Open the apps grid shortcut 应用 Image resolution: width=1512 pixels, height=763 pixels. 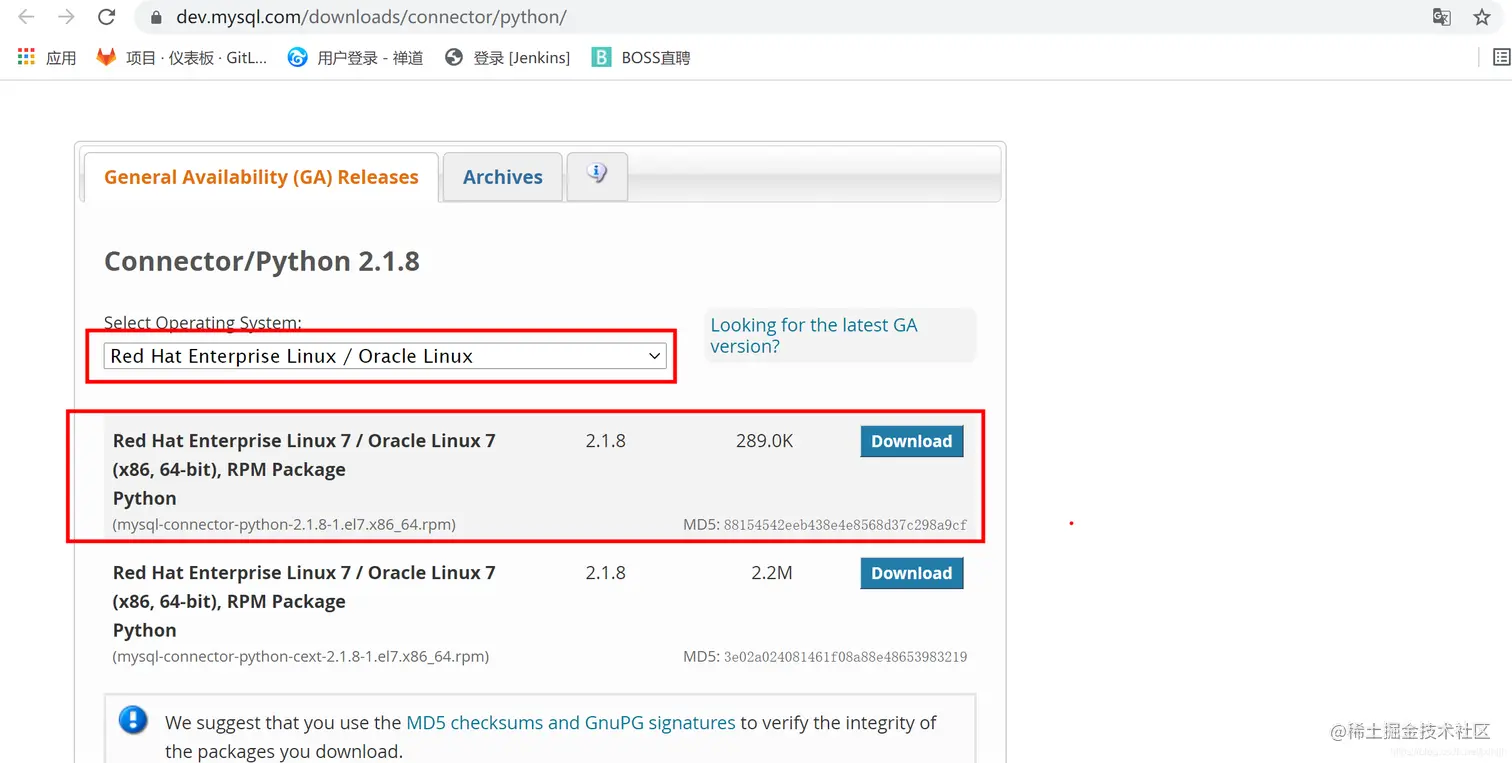(47, 58)
